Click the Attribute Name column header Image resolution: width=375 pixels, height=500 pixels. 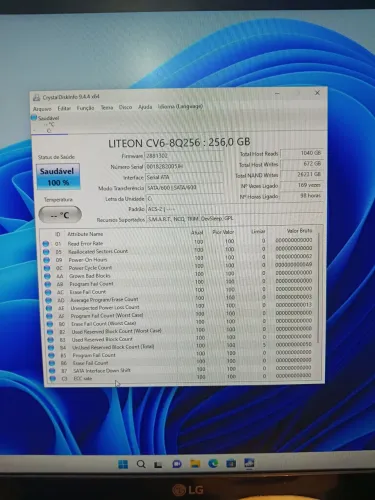pos(85,234)
